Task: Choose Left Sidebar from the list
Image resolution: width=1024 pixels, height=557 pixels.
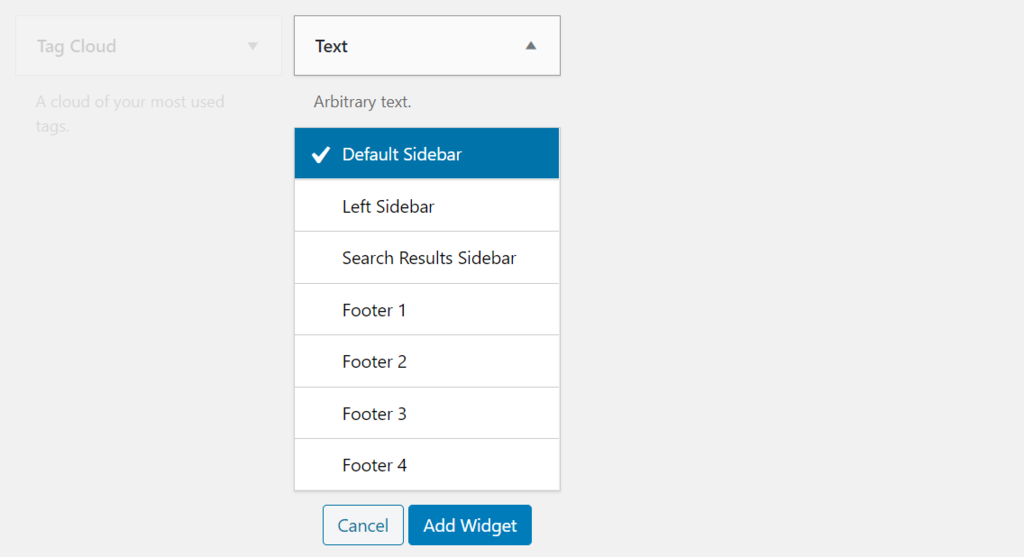Action: pyautogui.click(x=388, y=207)
